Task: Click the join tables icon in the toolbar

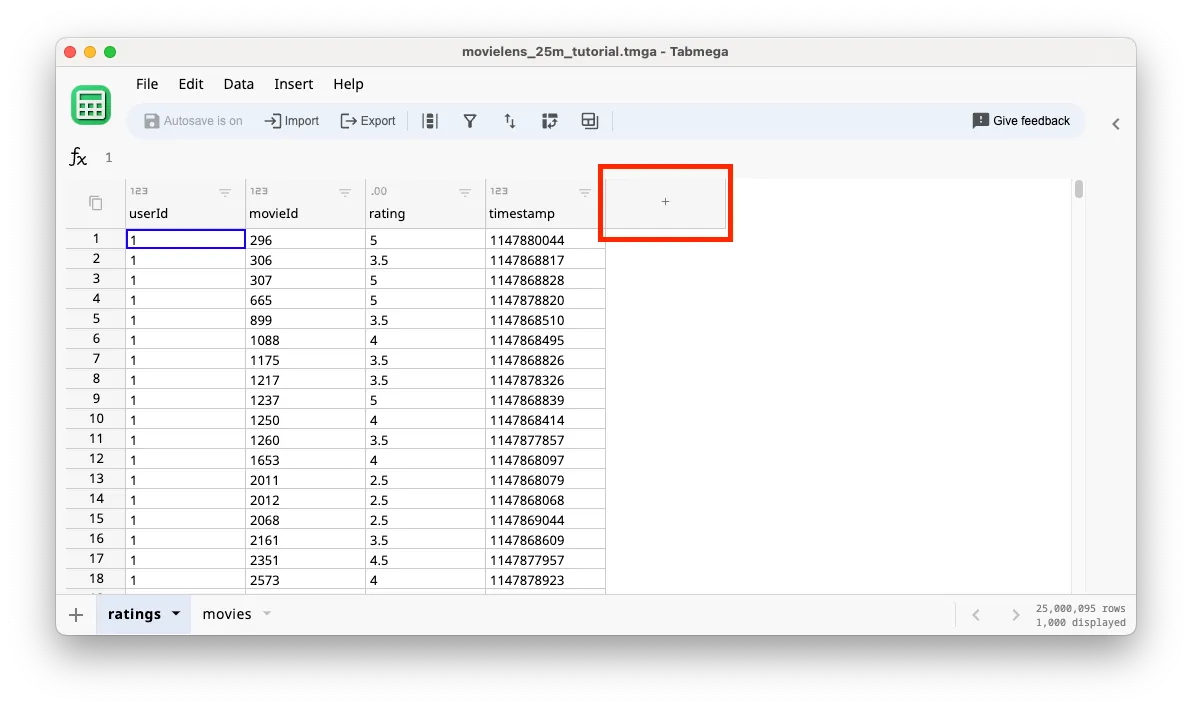Action: [x=589, y=120]
